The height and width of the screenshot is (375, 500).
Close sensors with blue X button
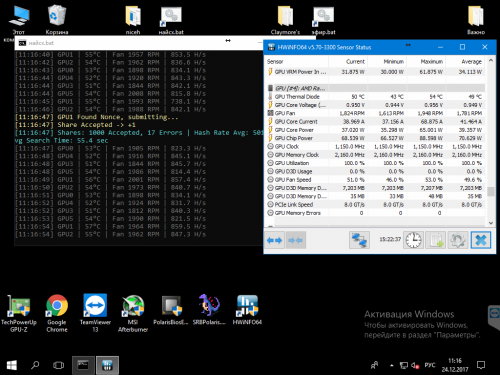point(481,240)
